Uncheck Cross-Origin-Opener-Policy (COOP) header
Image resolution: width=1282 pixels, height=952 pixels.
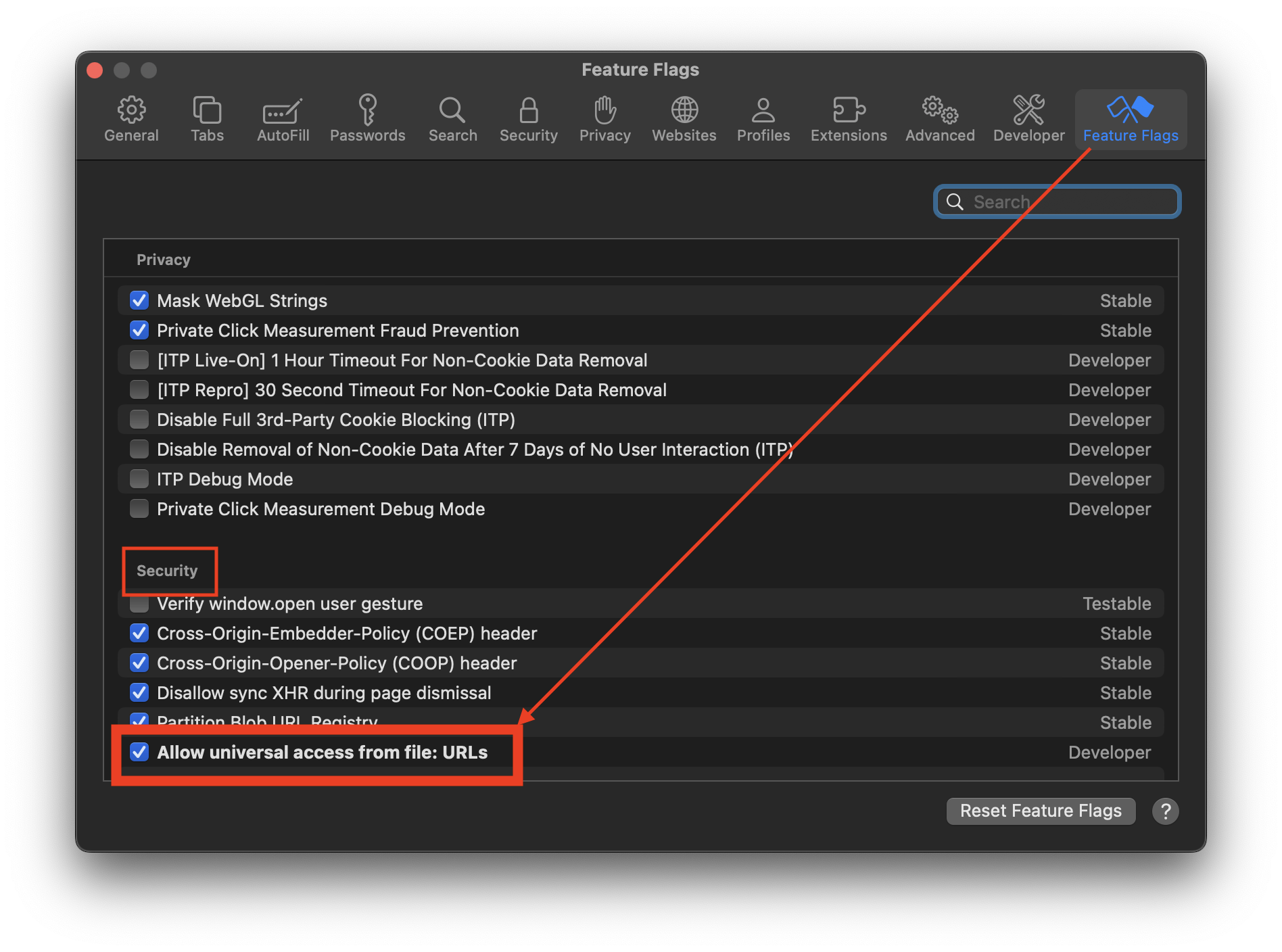pos(139,663)
